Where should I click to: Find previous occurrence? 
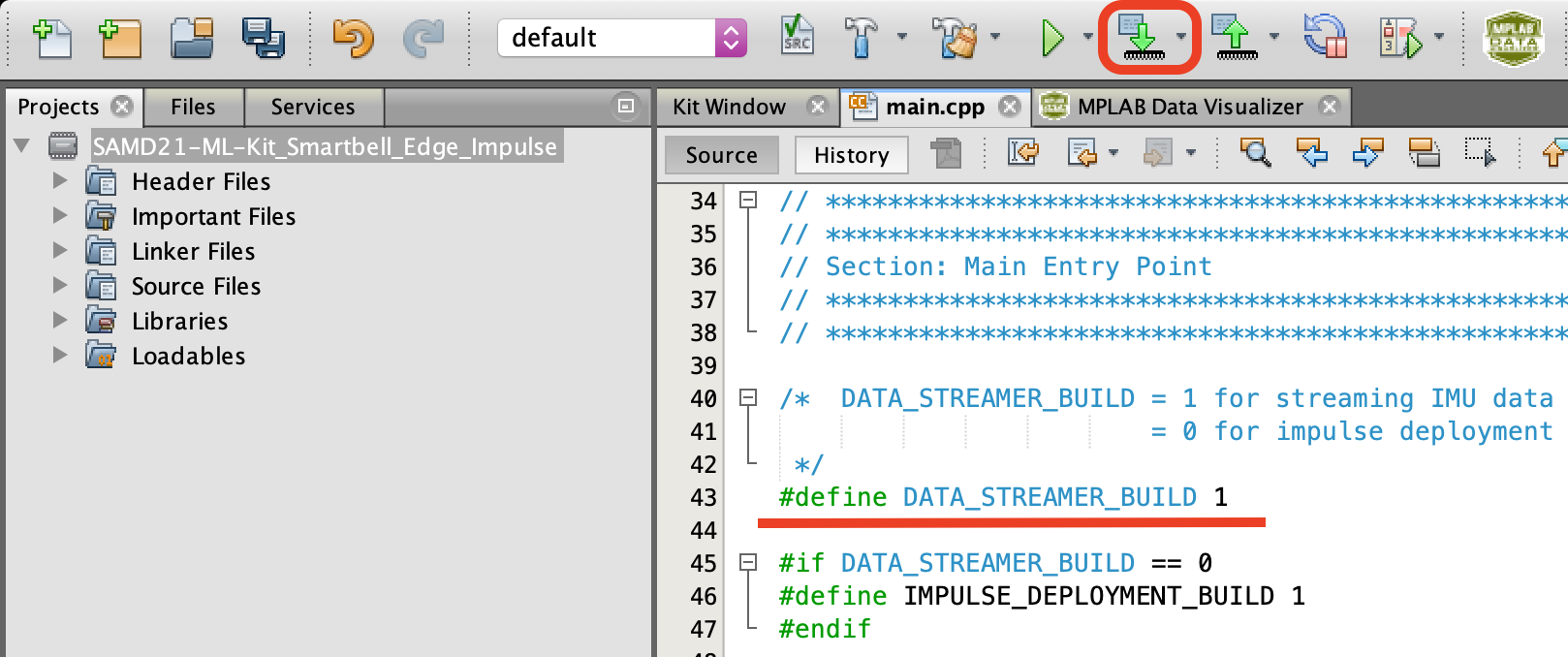(x=1311, y=152)
